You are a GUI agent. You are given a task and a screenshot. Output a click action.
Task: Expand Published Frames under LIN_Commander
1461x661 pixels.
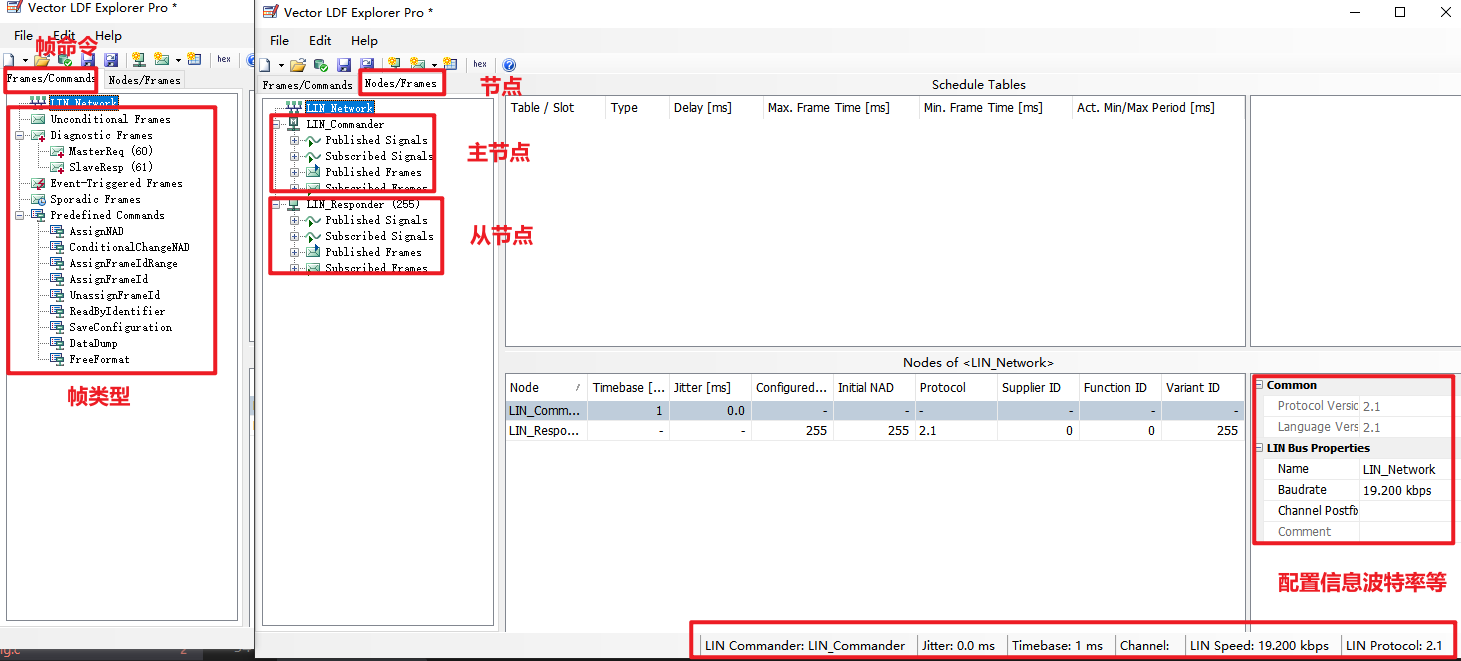coord(294,172)
